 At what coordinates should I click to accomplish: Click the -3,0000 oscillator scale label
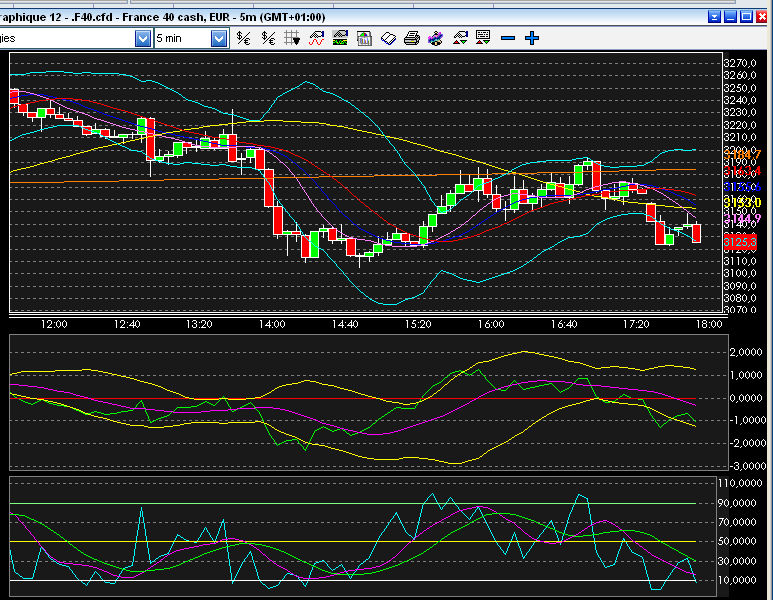click(747, 466)
